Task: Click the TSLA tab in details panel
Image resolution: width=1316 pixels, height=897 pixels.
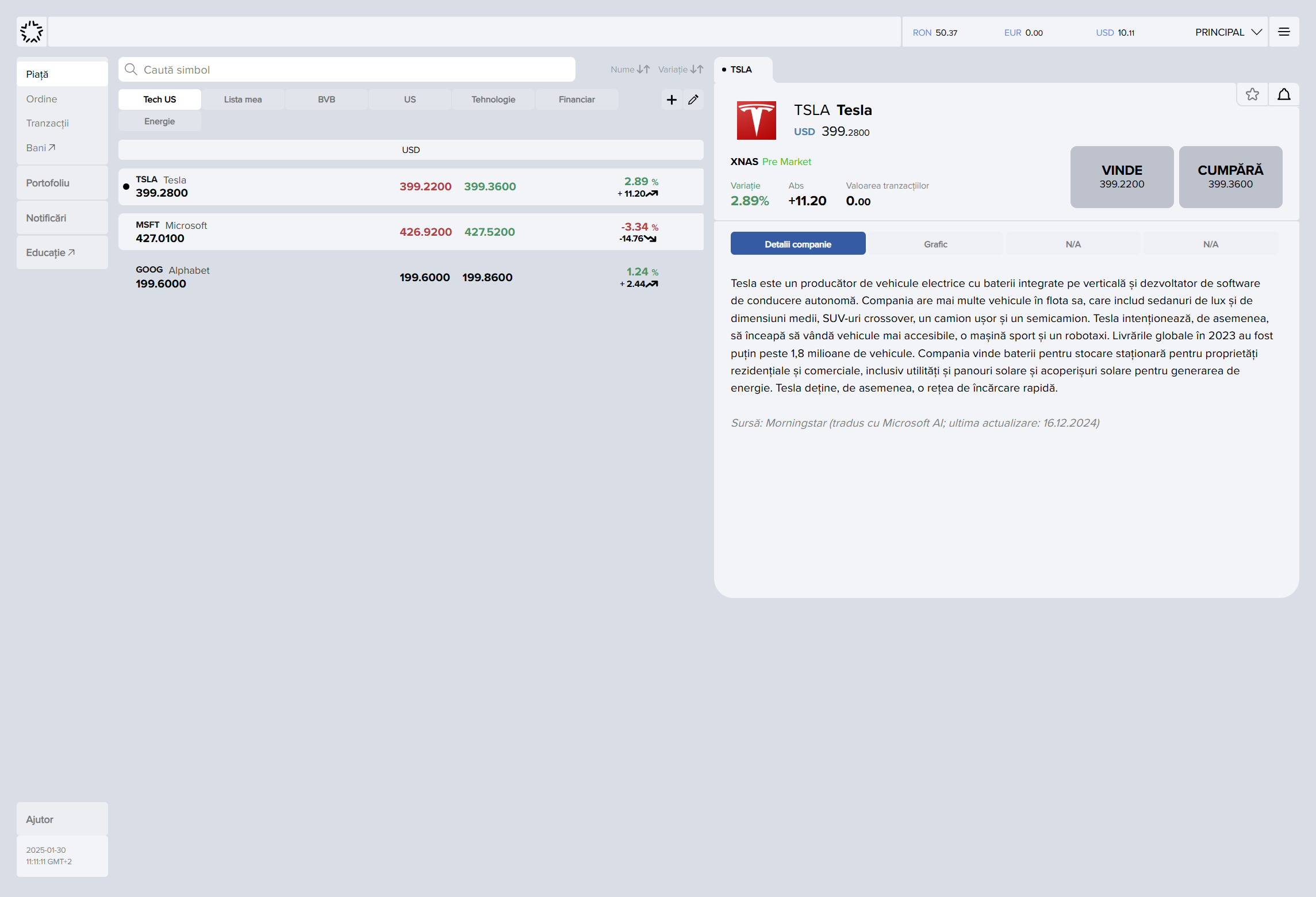Action: coord(743,70)
